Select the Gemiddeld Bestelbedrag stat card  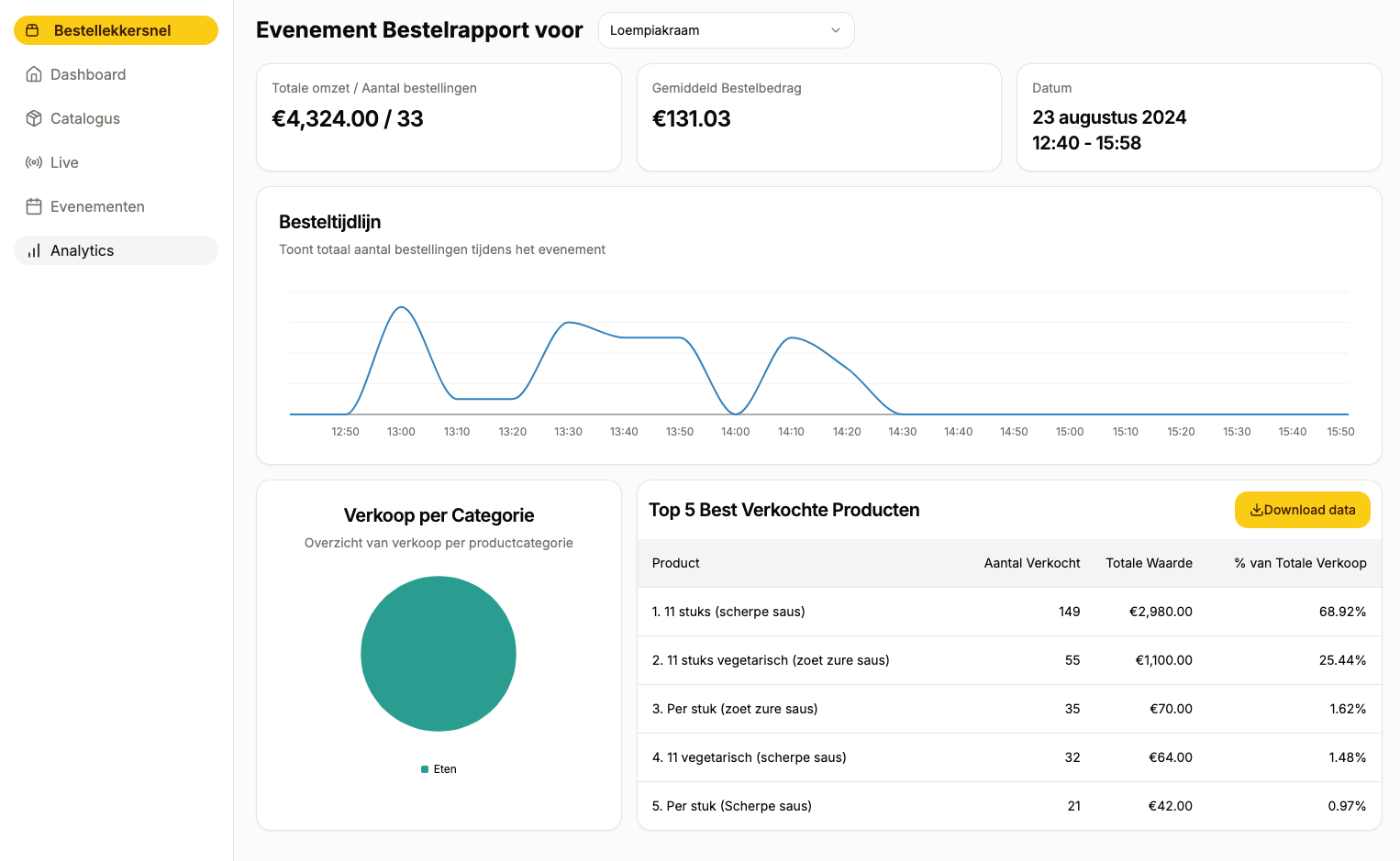pyautogui.click(x=818, y=117)
